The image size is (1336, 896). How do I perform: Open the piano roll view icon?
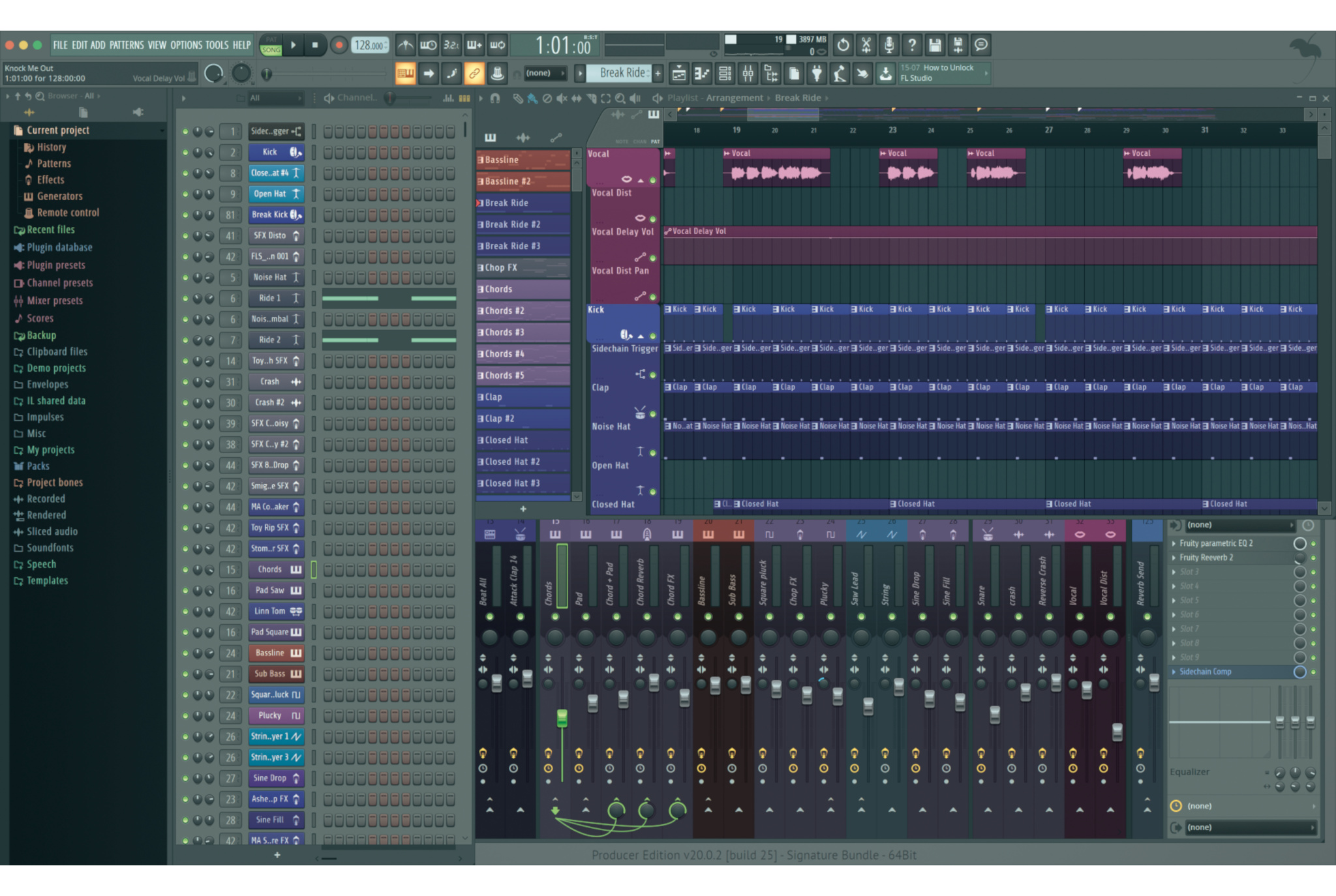pos(702,74)
